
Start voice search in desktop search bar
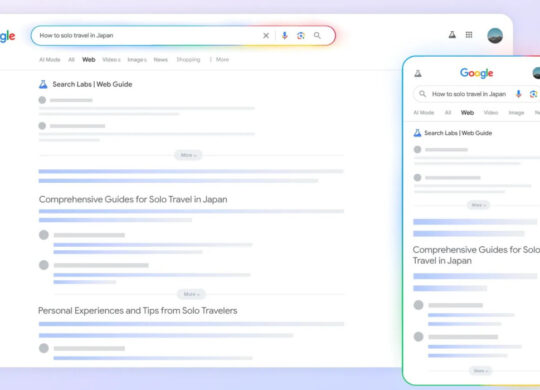[284, 35]
